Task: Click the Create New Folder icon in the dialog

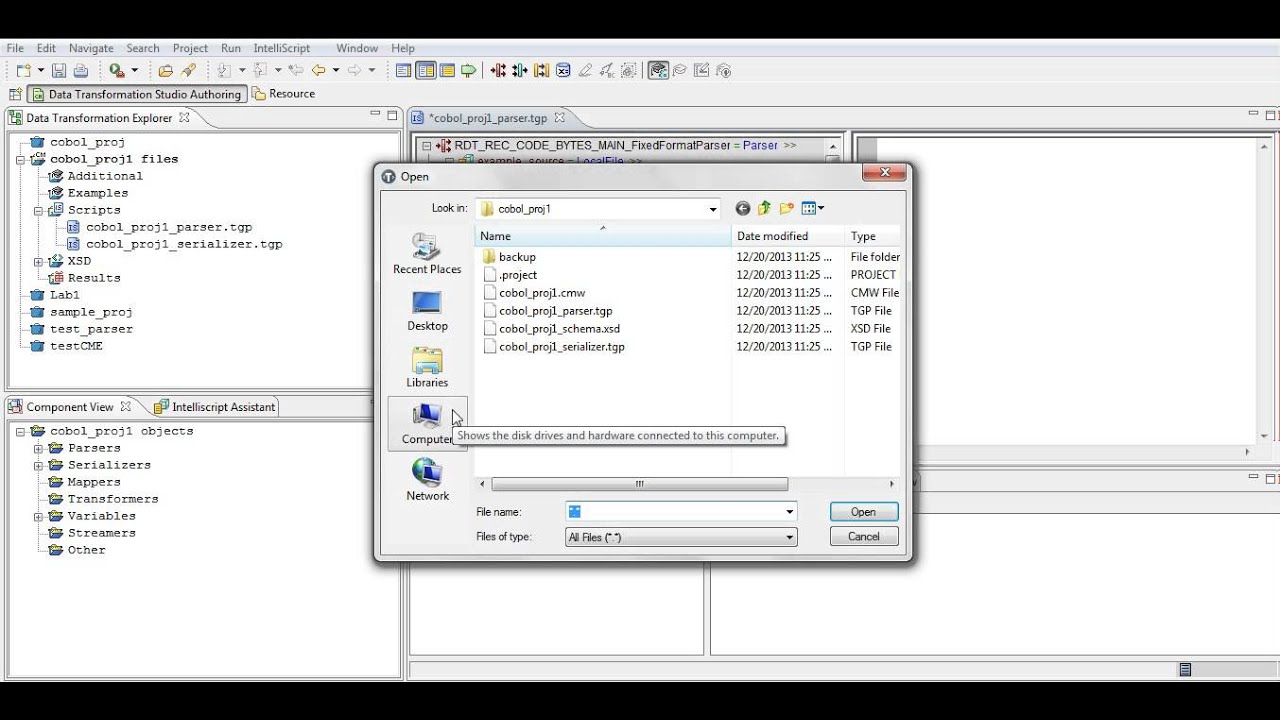Action: click(787, 208)
